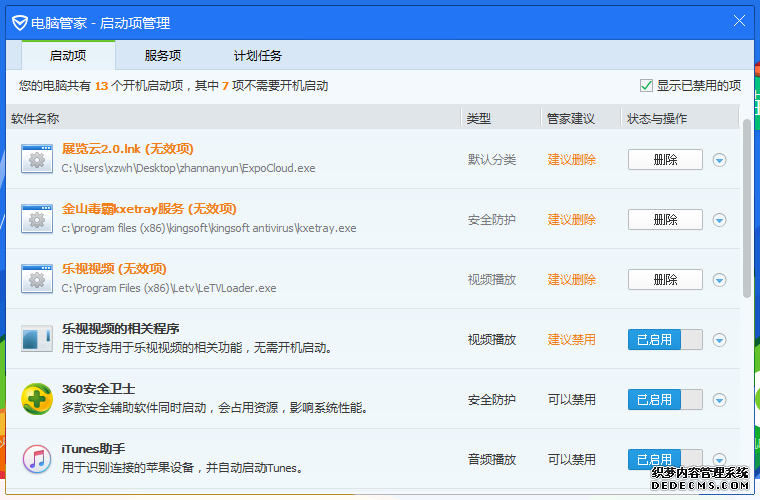Click the kxetray.exe file path text
Viewport: 760px width, 500px height.
pos(209,228)
